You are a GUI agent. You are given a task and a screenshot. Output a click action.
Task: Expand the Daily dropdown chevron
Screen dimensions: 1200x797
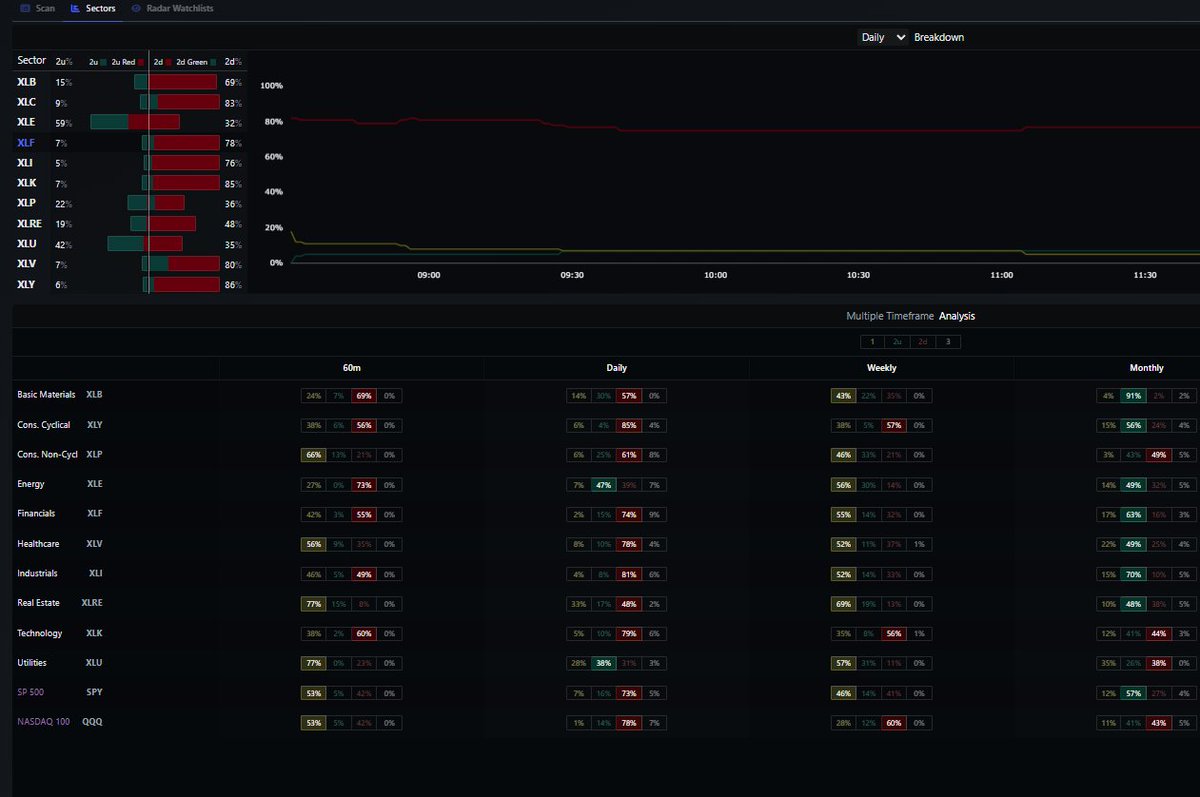[x=901, y=37]
